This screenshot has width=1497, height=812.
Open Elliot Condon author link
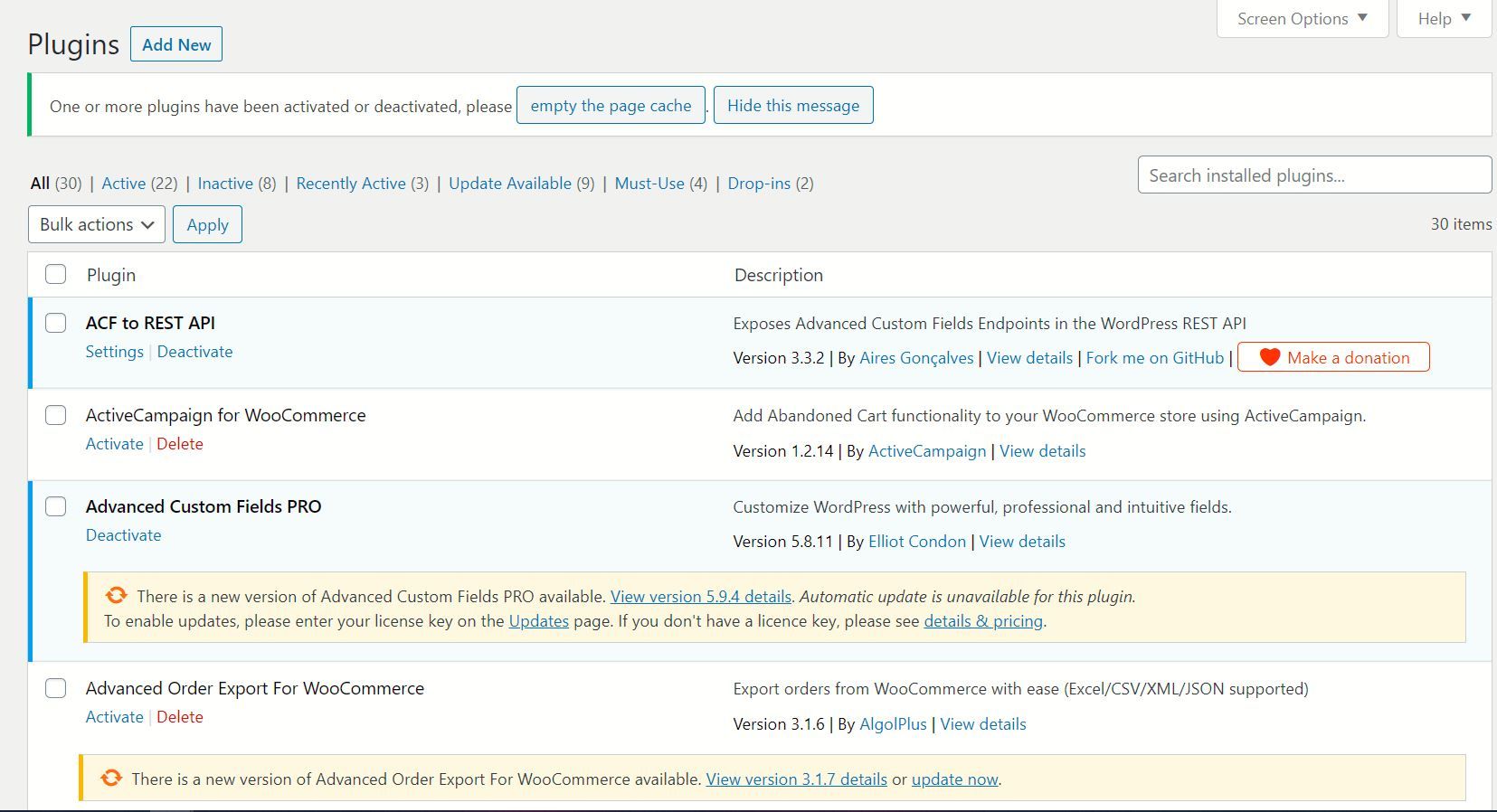917,541
